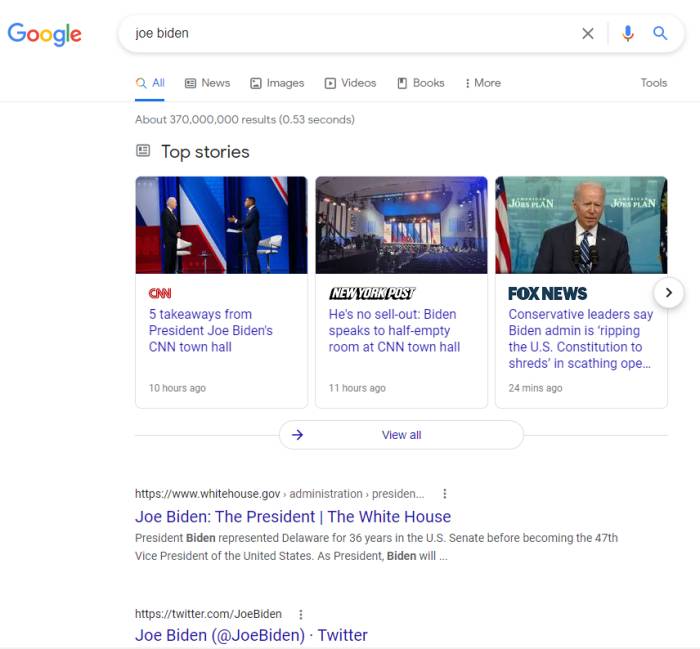Show next top stories with right chevron

[x=668, y=293]
